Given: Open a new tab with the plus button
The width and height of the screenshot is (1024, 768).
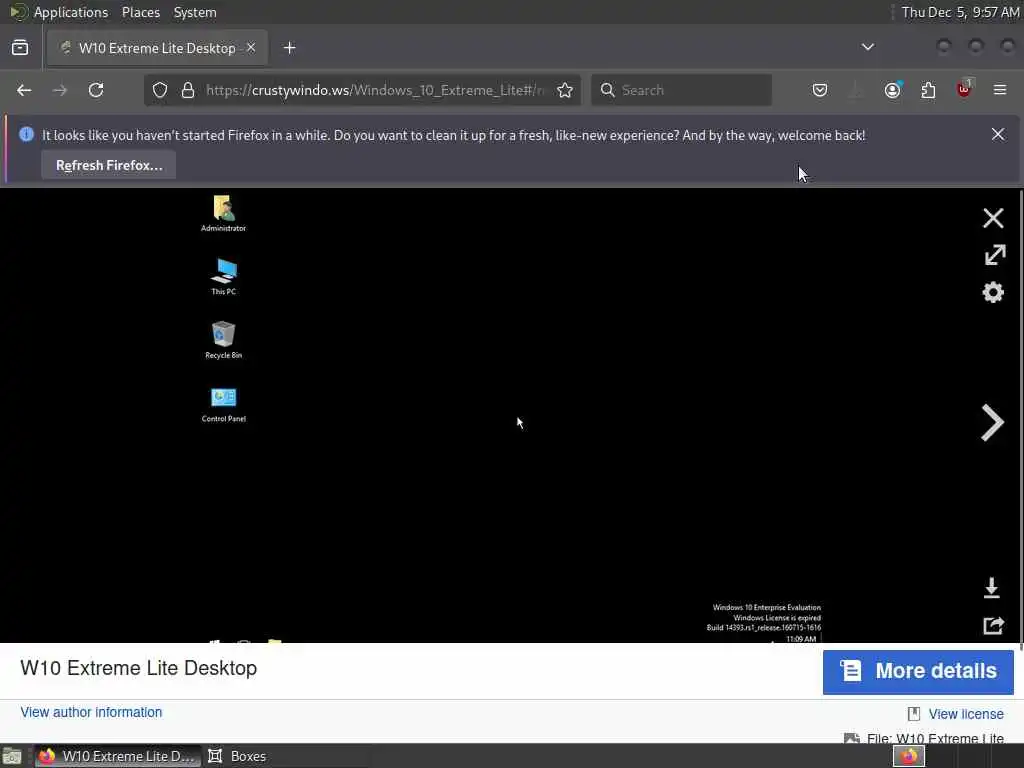Looking at the screenshot, I should 289,48.
